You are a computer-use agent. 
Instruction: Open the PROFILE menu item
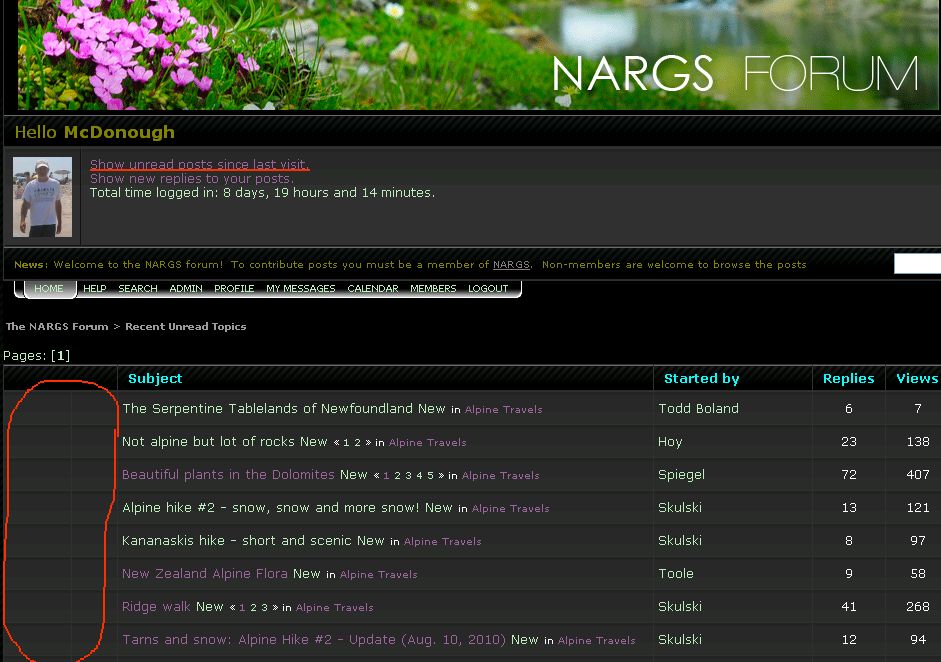pyautogui.click(x=234, y=288)
